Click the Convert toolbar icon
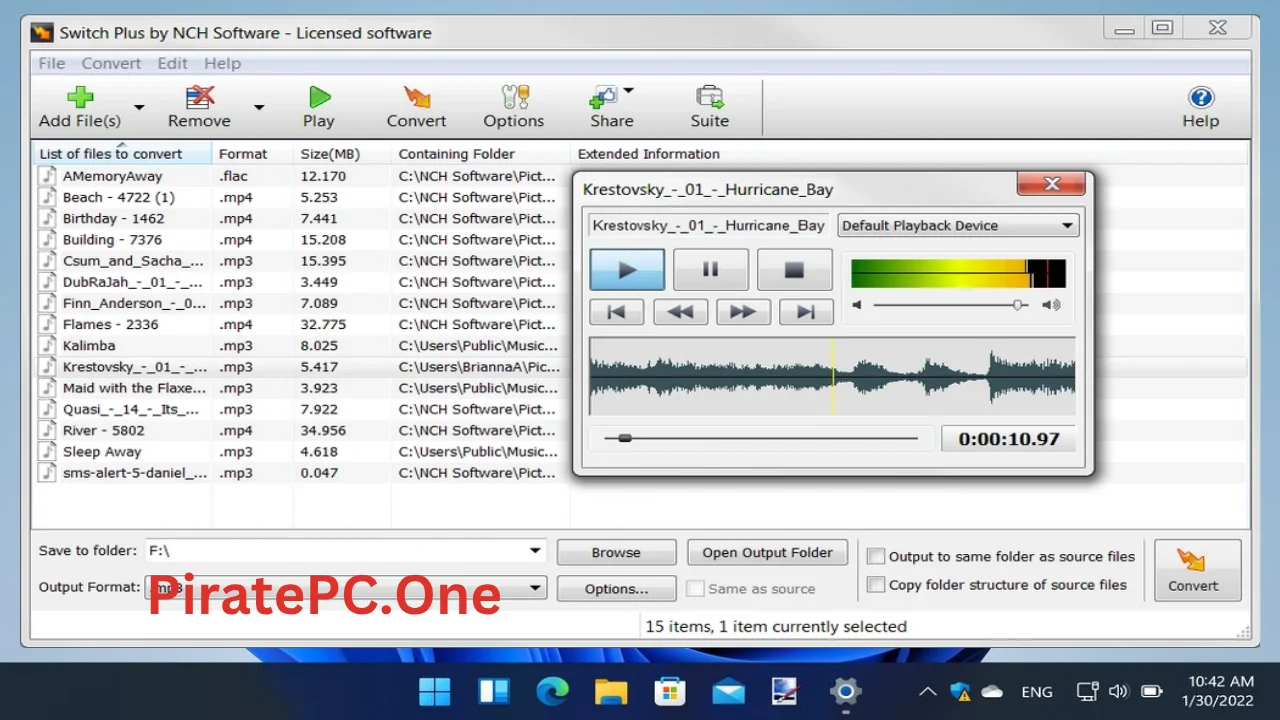This screenshot has width=1280, height=720. click(x=416, y=97)
